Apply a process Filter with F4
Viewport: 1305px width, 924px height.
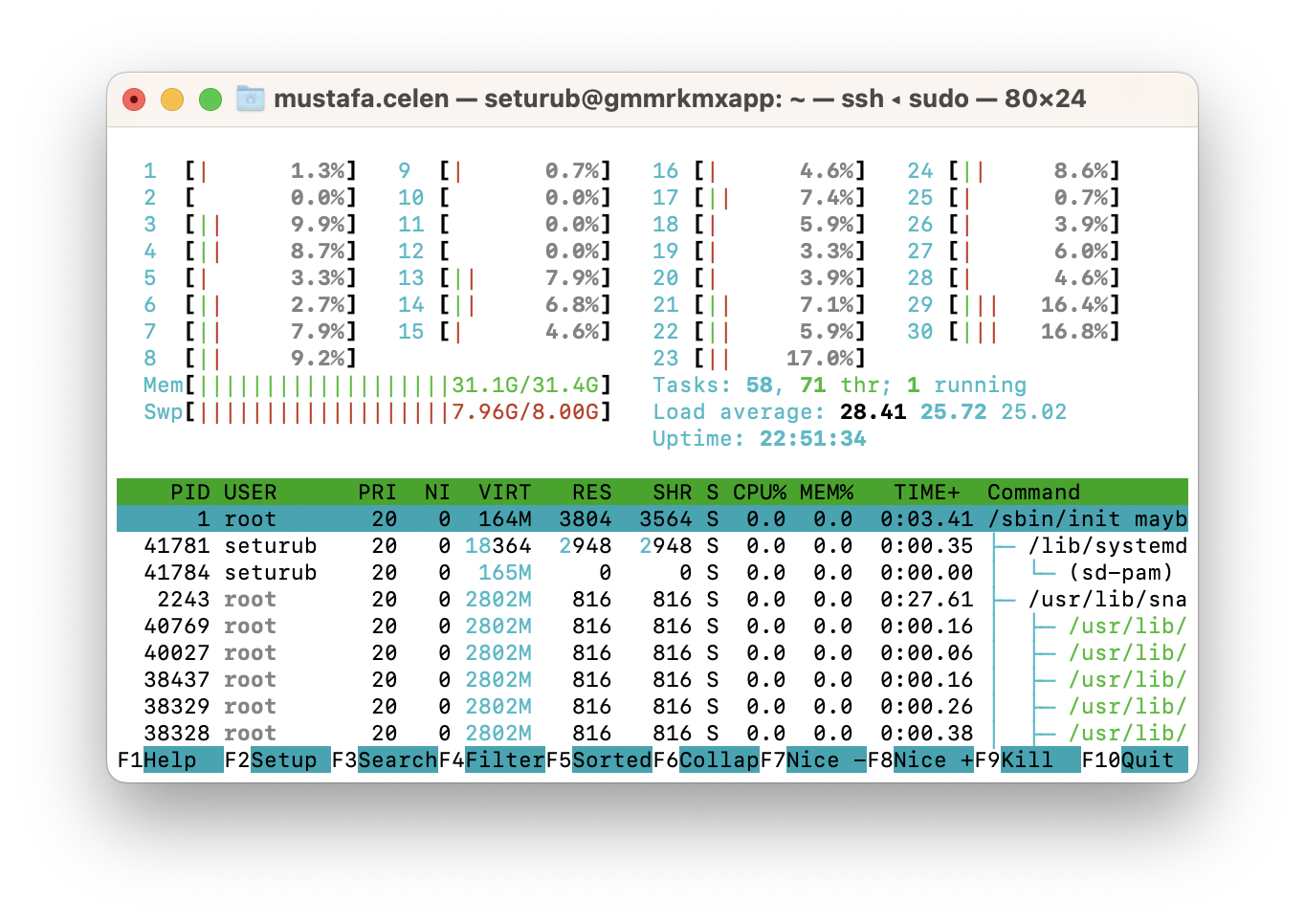tap(493, 760)
